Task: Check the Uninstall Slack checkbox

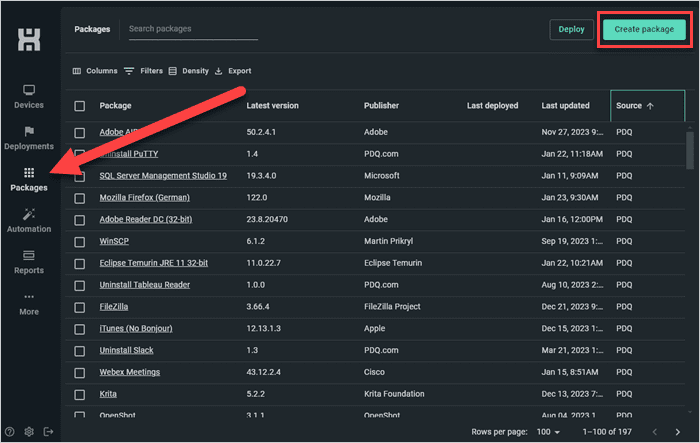Action: coord(79,351)
